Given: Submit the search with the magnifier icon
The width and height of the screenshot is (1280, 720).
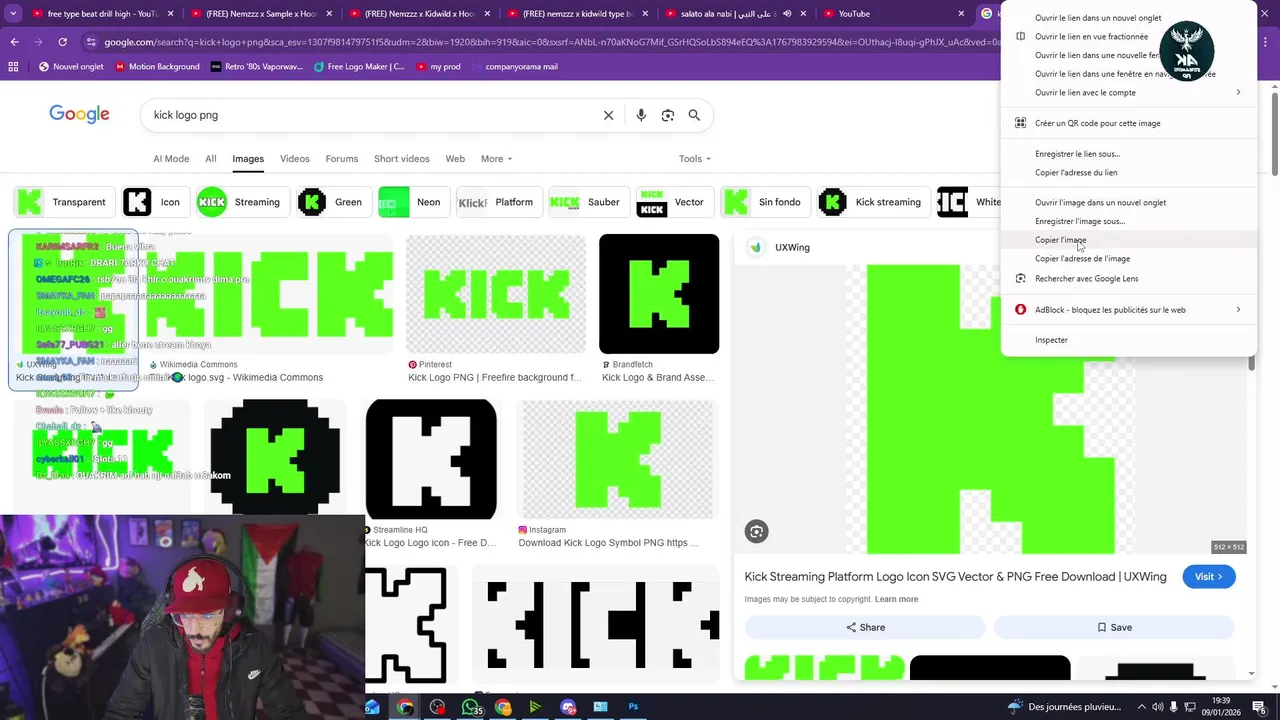Looking at the screenshot, I should pos(694,115).
